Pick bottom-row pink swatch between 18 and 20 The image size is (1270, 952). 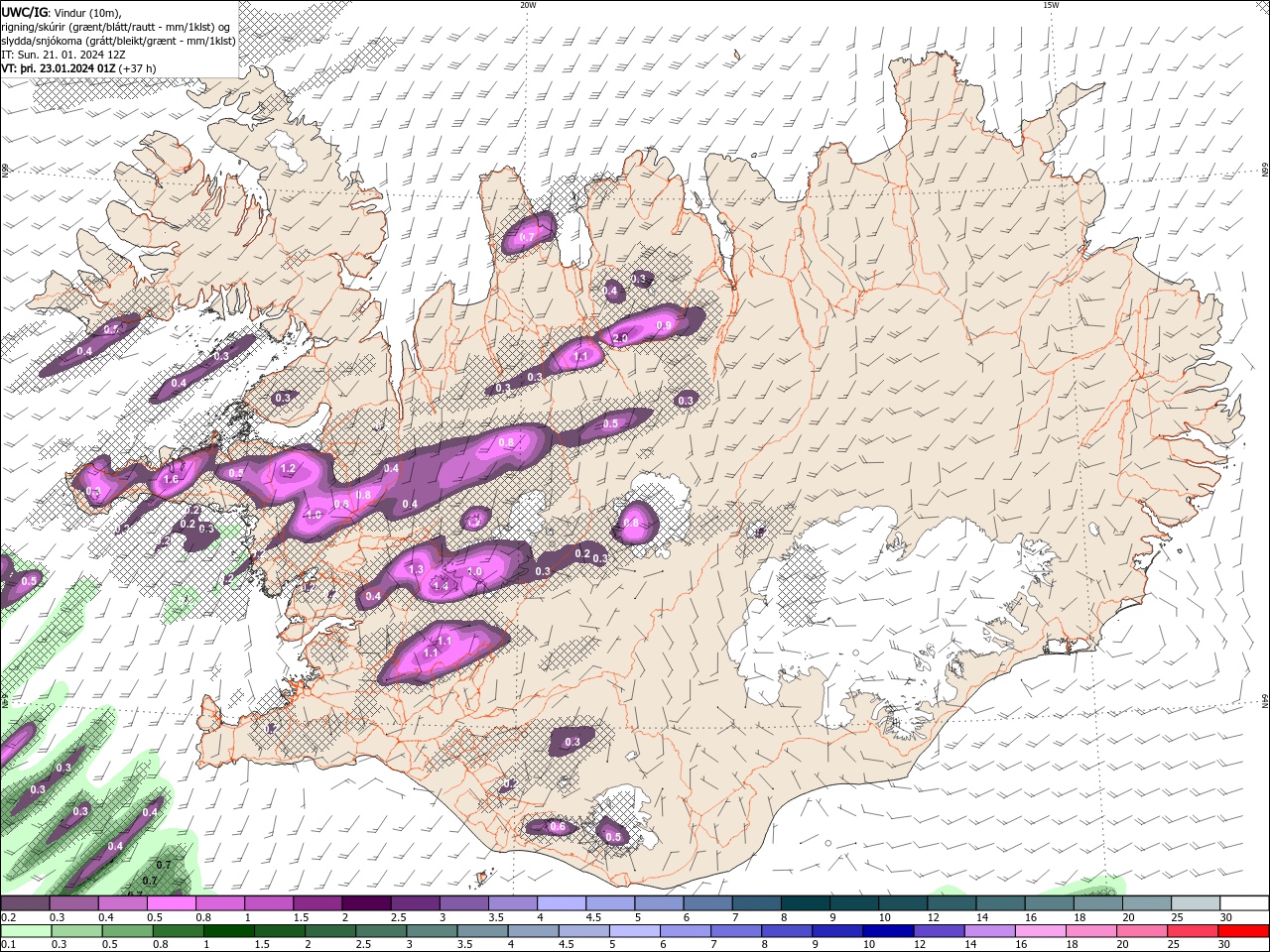pyautogui.click(x=1090, y=931)
